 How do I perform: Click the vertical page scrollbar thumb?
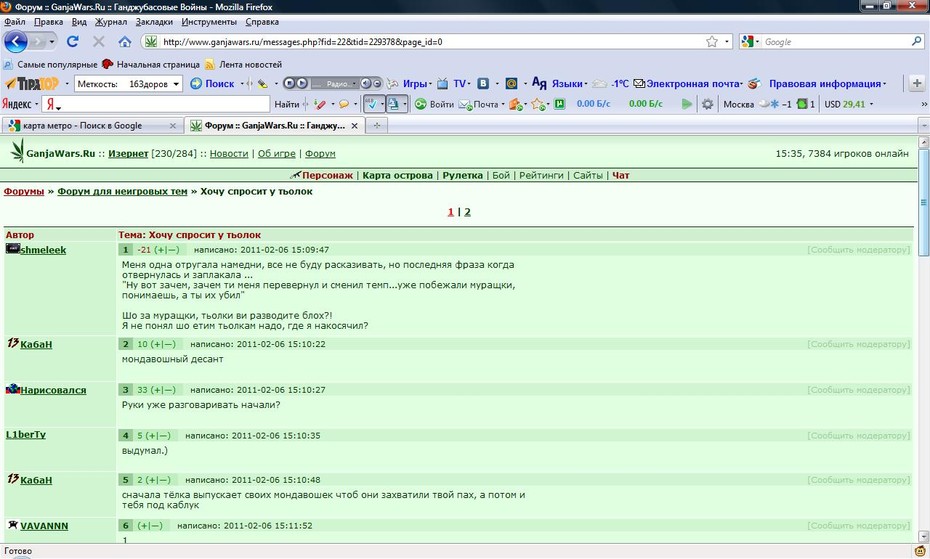click(923, 202)
